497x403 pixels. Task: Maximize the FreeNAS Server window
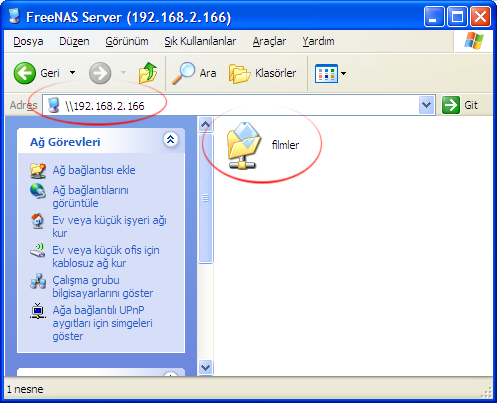coord(457,16)
